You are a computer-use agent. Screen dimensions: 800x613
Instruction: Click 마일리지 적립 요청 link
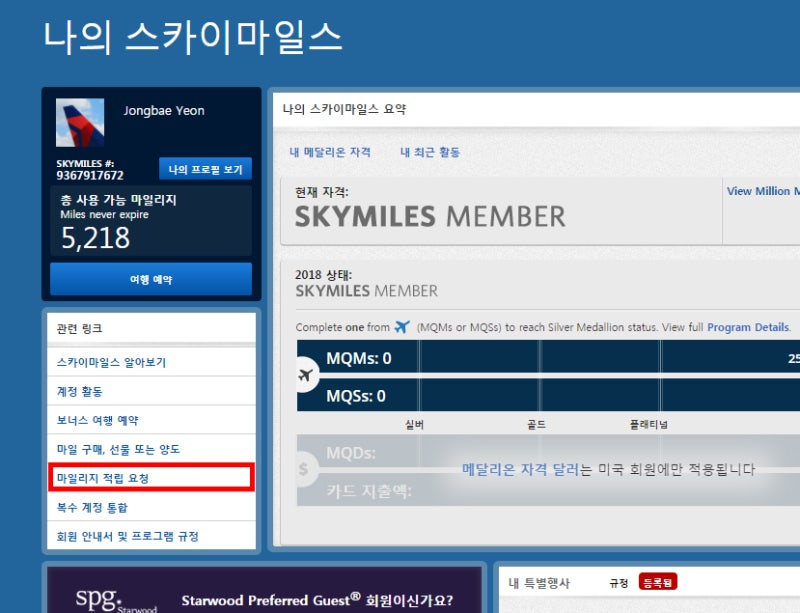(103, 478)
